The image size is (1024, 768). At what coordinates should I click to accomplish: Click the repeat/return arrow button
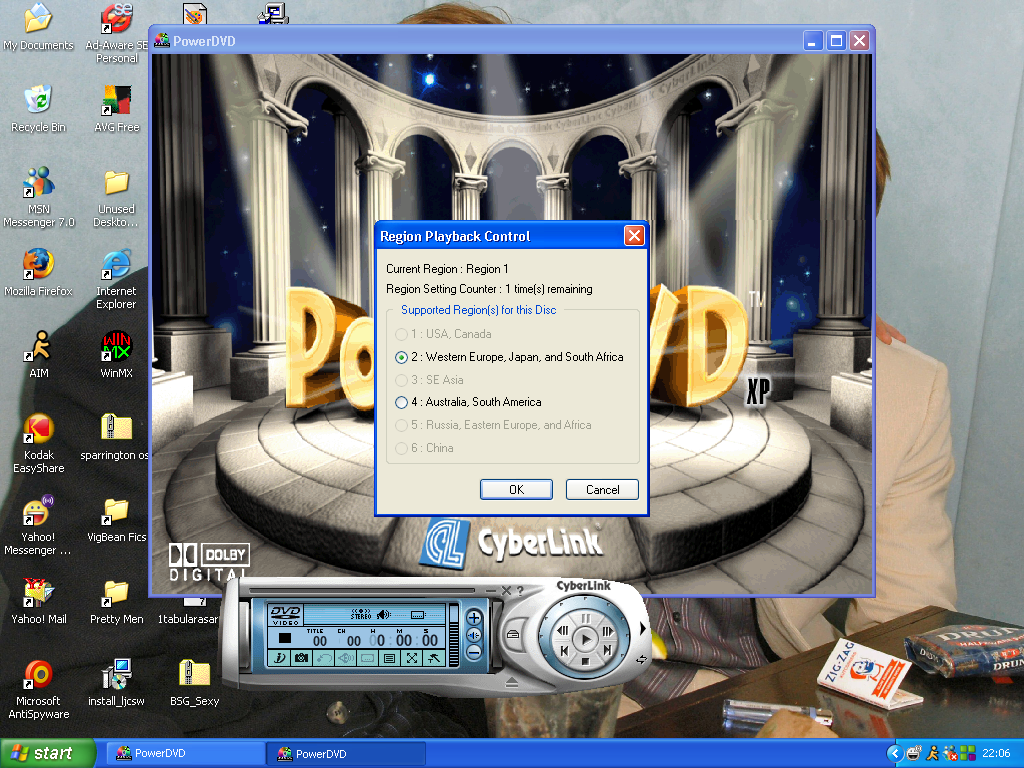click(x=323, y=658)
